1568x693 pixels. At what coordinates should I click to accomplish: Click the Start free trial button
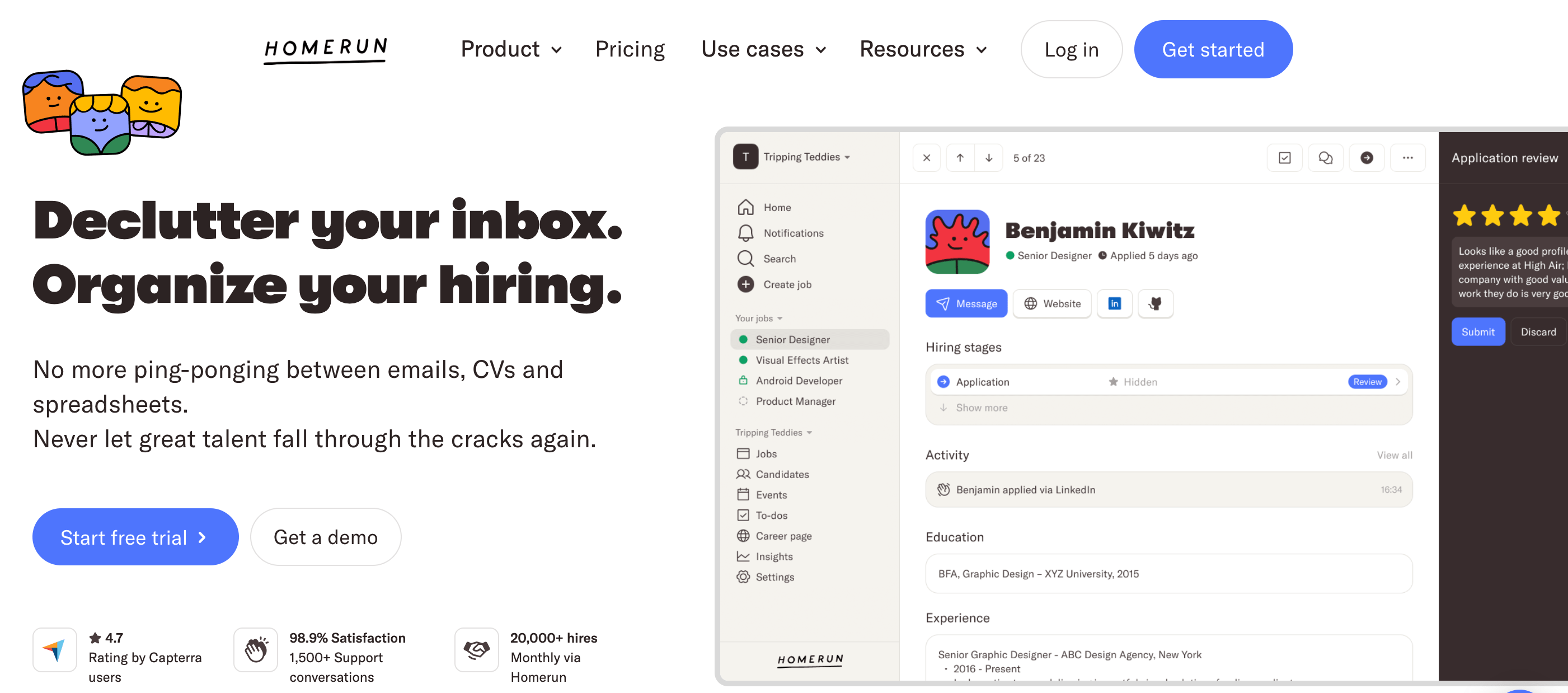coord(135,537)
